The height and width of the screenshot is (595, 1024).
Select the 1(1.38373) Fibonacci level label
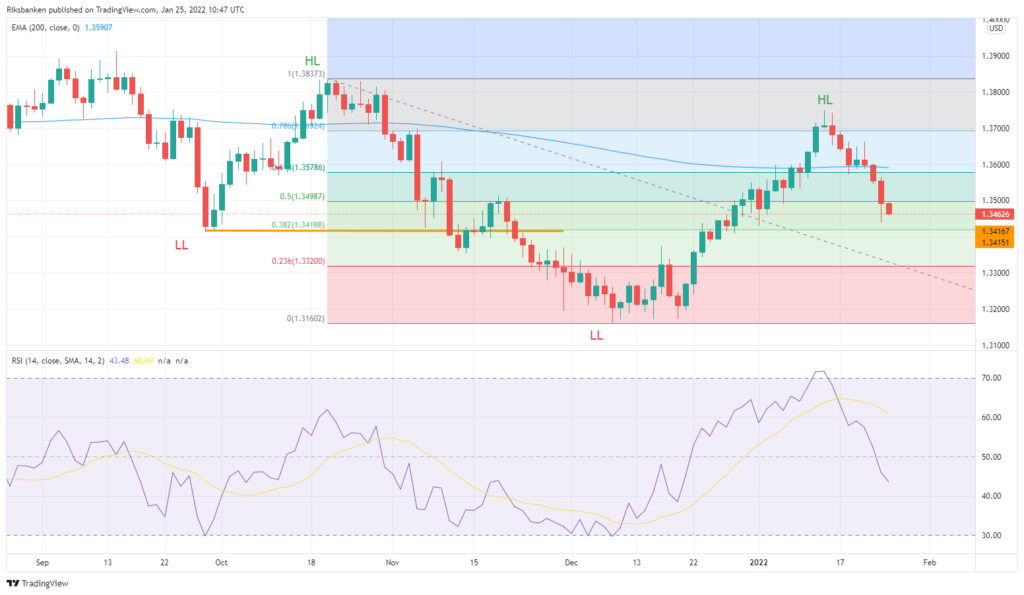tap(306, 74)
